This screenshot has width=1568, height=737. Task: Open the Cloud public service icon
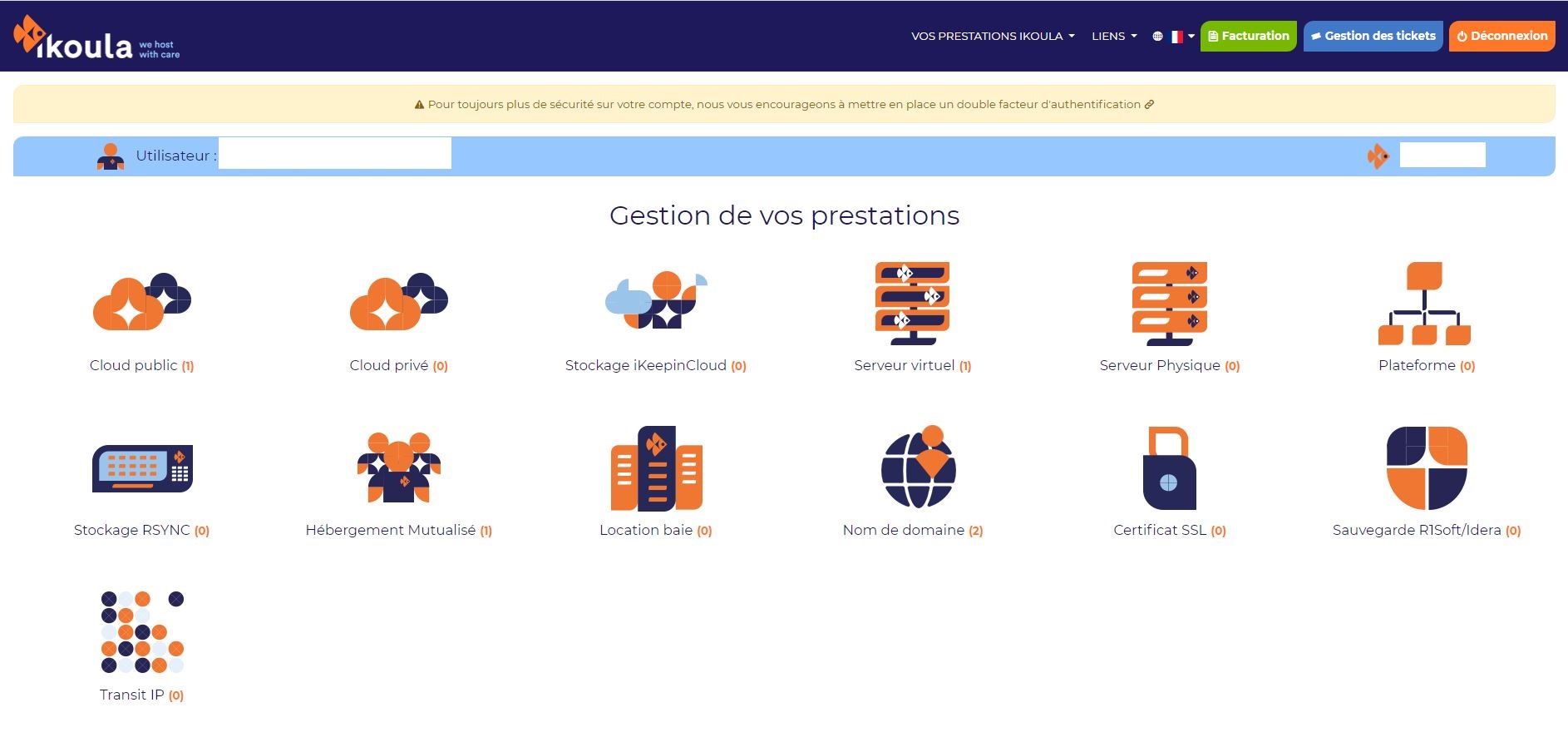142,301
